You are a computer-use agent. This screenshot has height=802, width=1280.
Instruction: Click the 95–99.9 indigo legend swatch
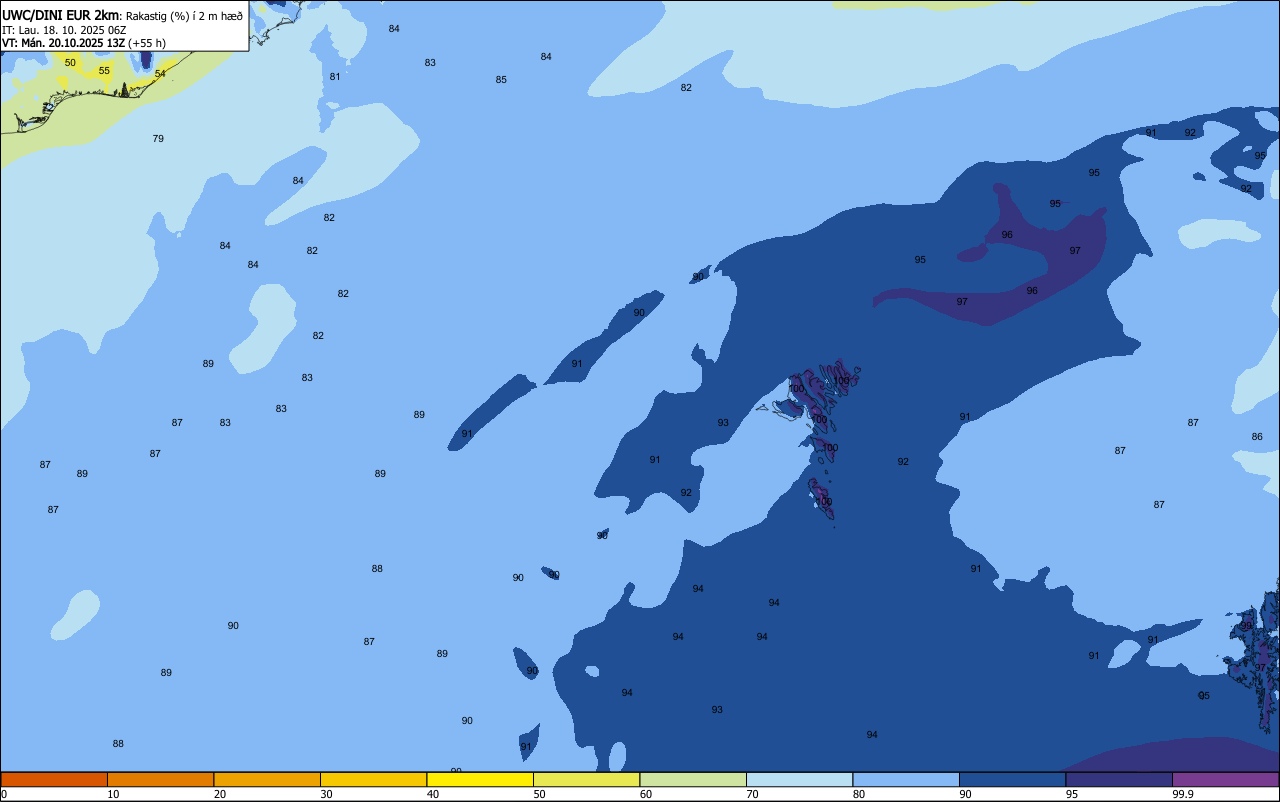coord(1119,779)
